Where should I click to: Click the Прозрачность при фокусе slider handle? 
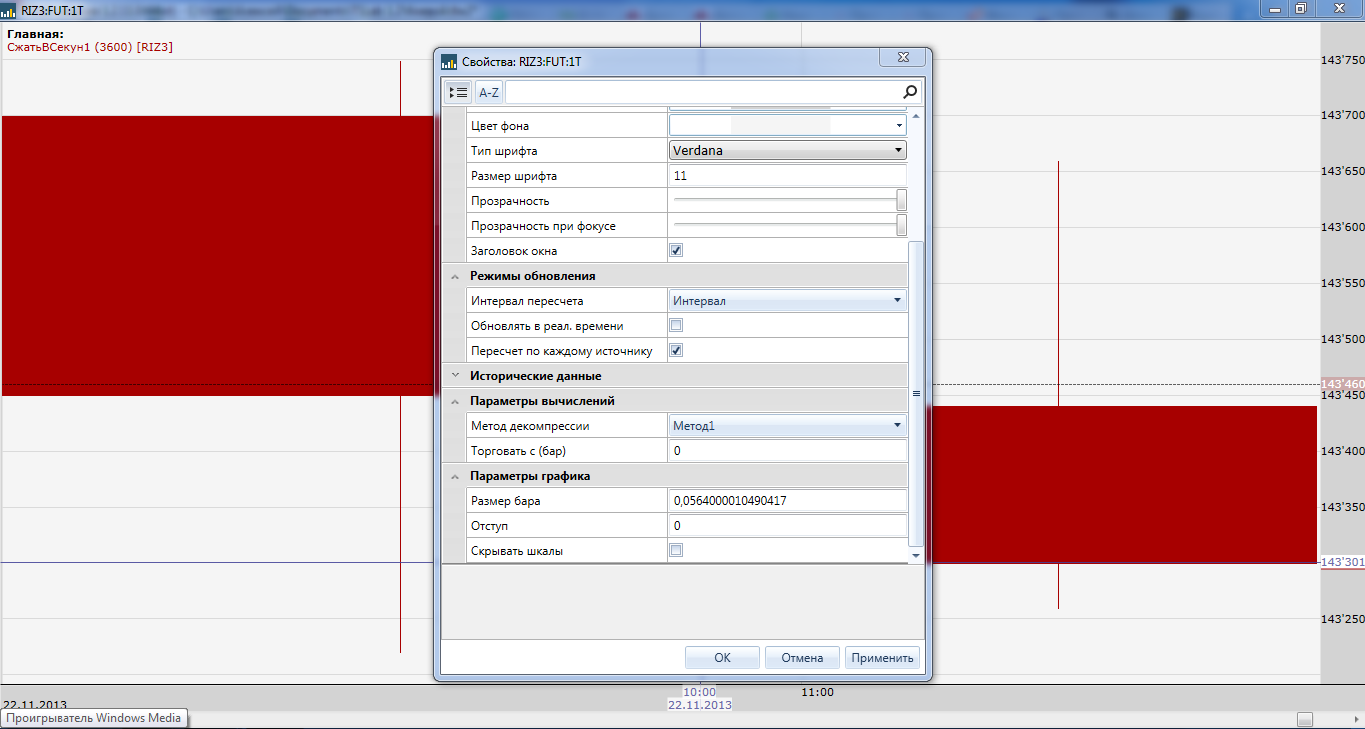[902, 225]
